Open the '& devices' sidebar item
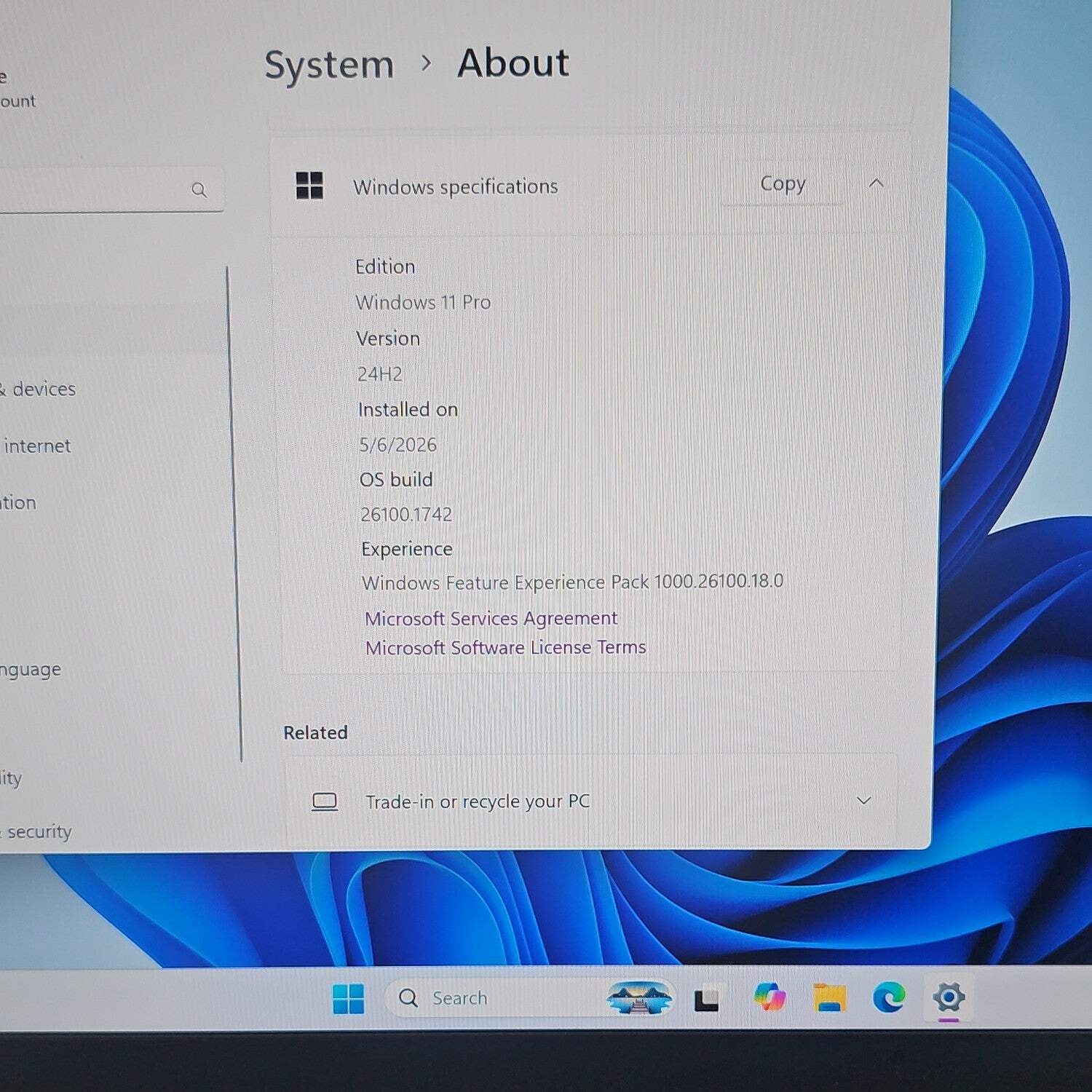This screenshot has width=1092, height=1092. click(x=38, y=389)
